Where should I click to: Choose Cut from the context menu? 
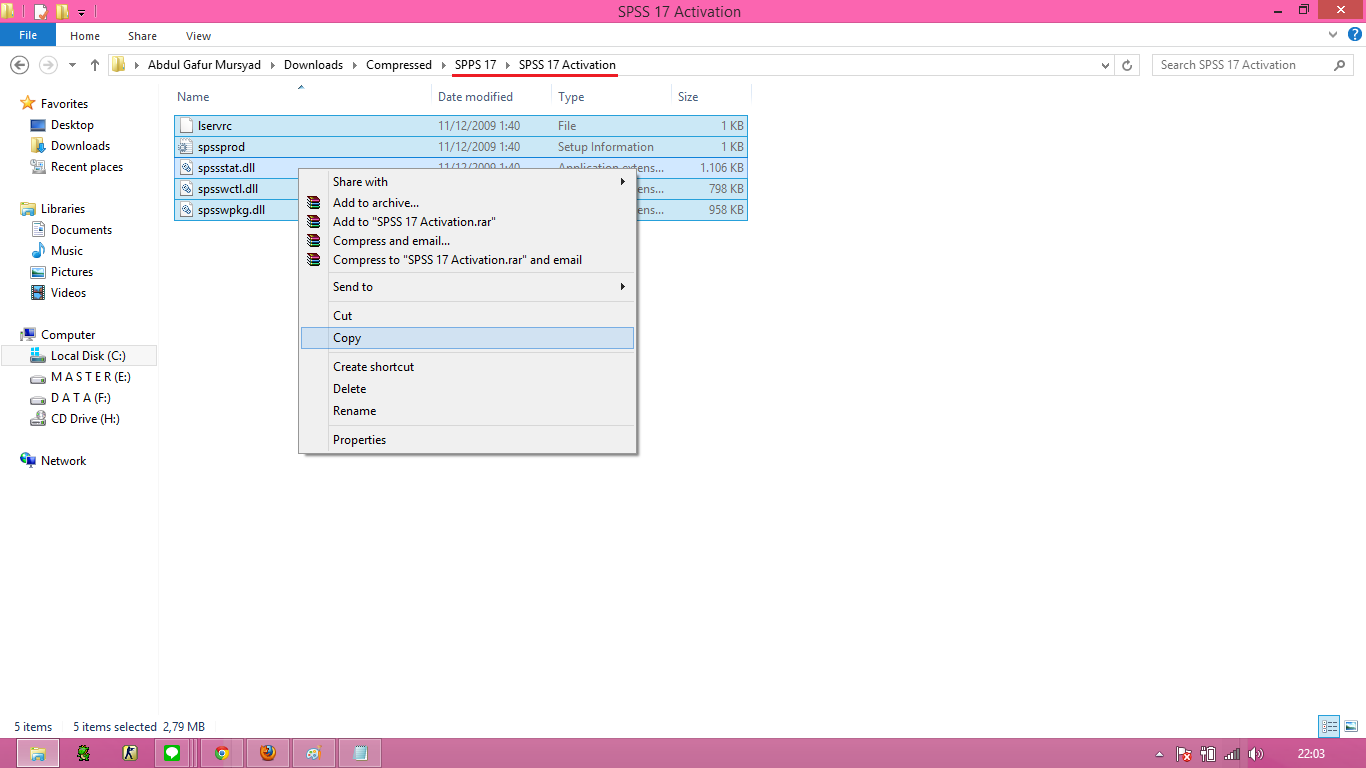tap(467, 316)
